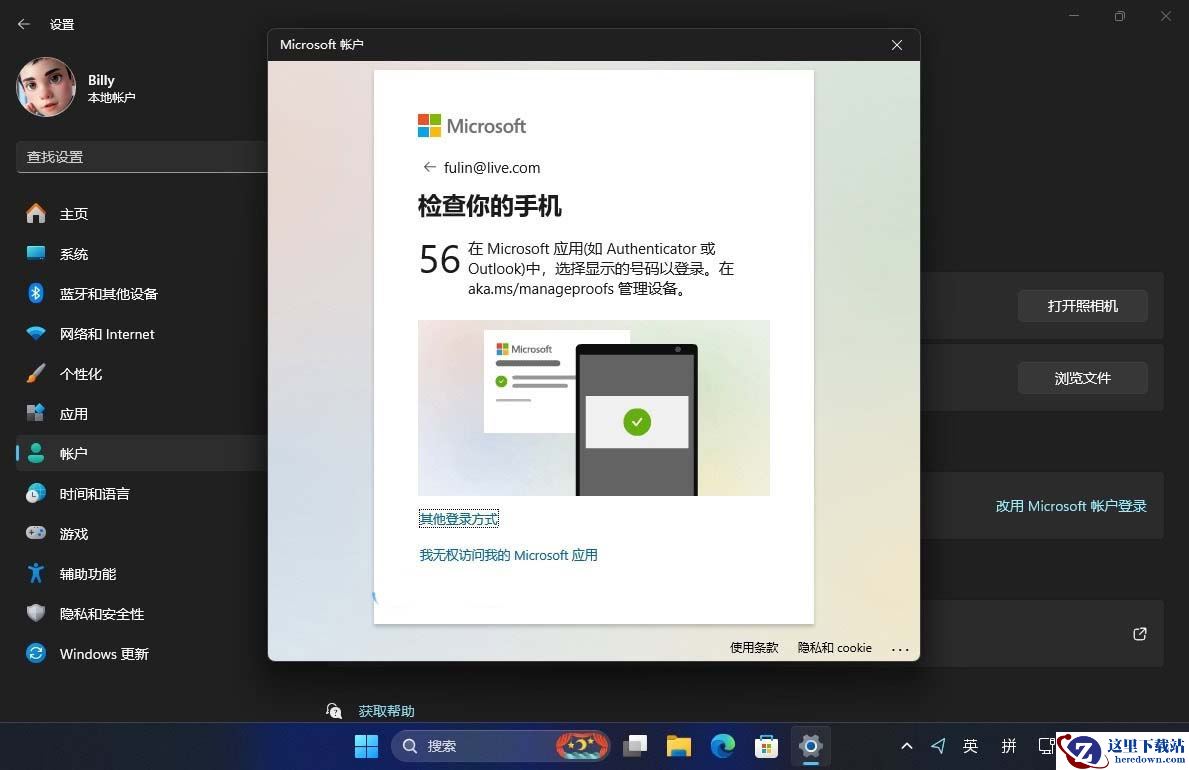
Task: Open the Windows 更新 section
Action: tap(142, 654)
